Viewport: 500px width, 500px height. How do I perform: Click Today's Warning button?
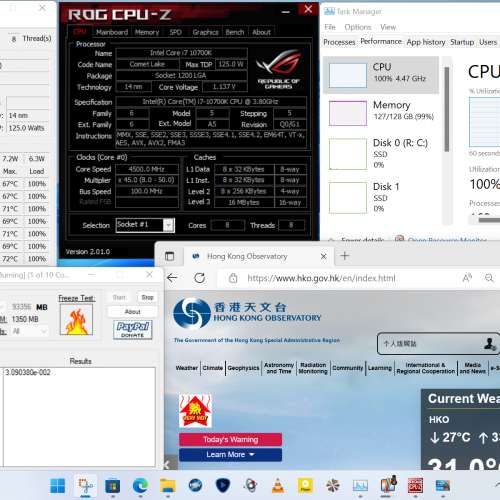(230, 439)
